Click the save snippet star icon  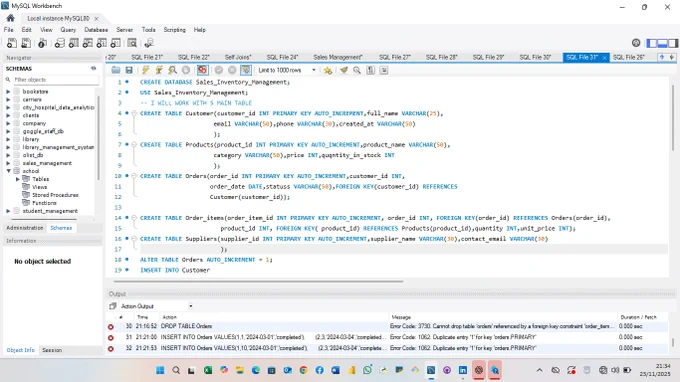[x=328, y=70]
